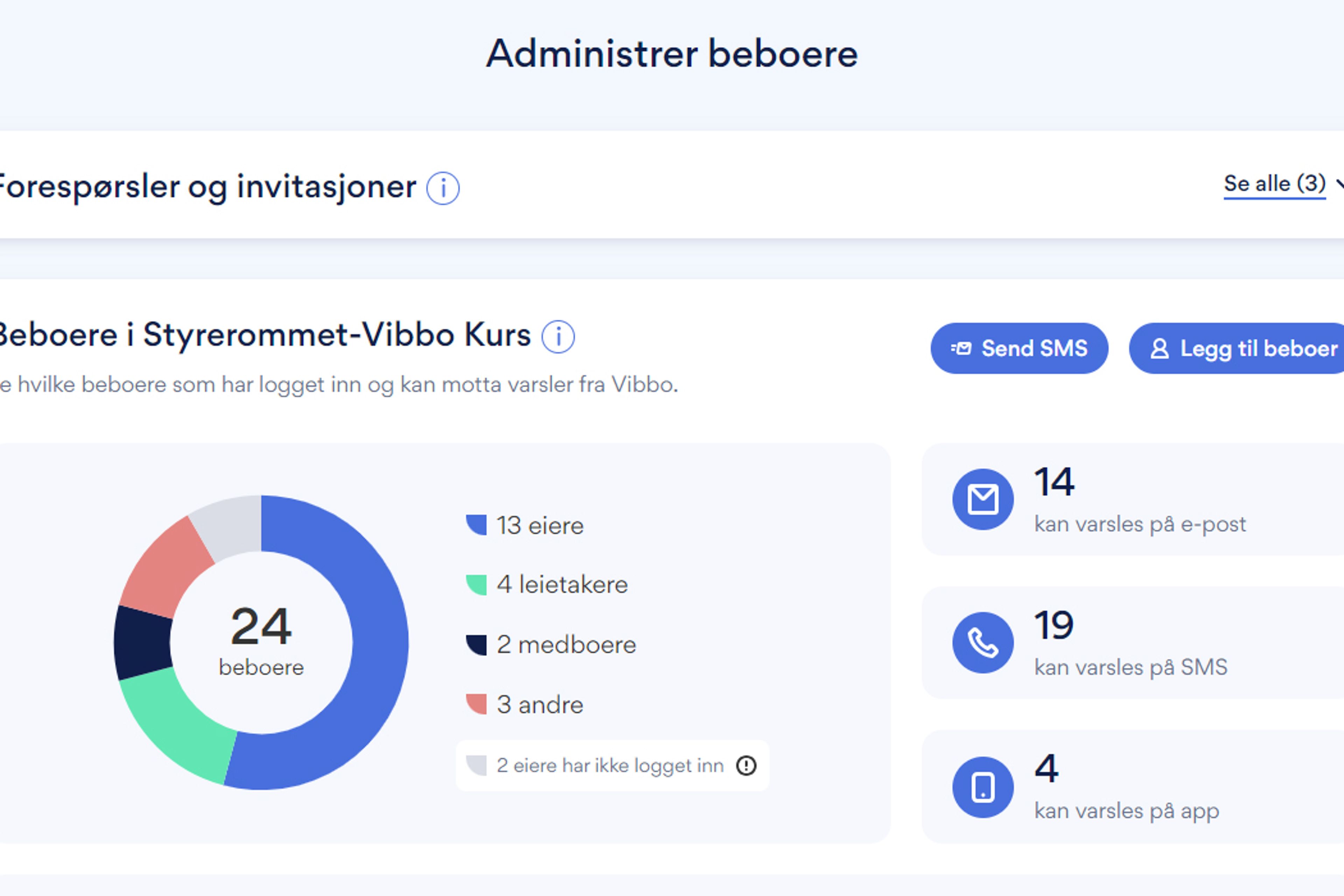The image size is (1344, 896).
Task: Click info icon beside Beboere i Styrerommet-Vibbo Kurs
Action: coord(558,337)
